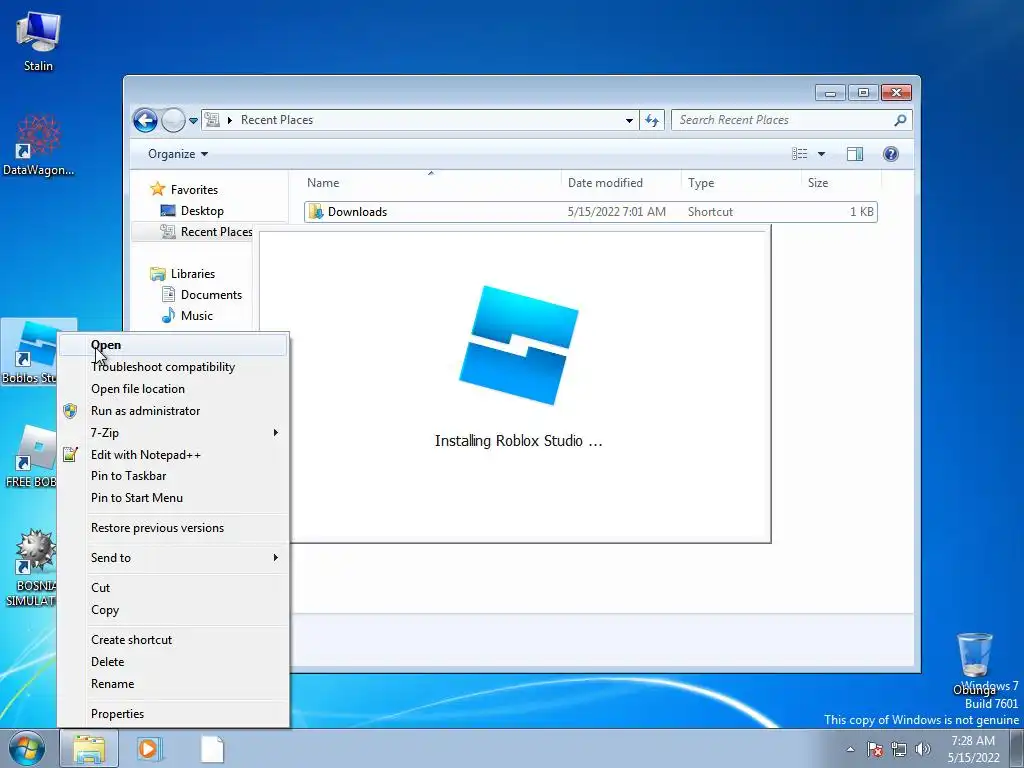Click the address bar Recent Places breadcrumb
The image size is (1024, 768).
pos(277,120)
